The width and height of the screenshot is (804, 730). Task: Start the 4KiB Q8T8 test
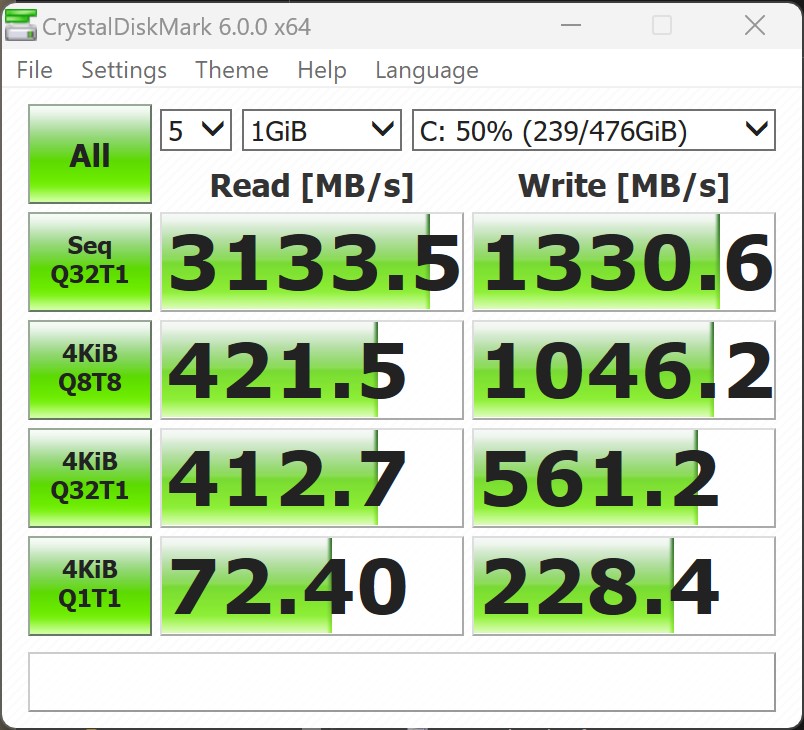pos(90,370)
